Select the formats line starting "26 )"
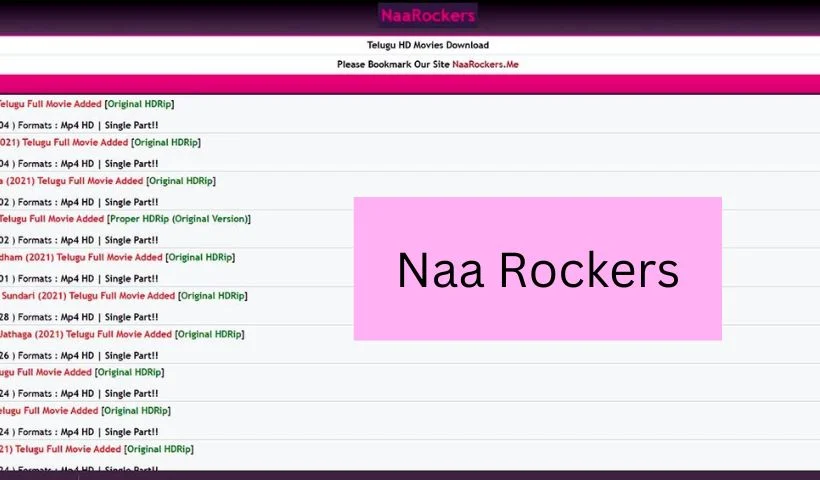 tap(79, 356)
